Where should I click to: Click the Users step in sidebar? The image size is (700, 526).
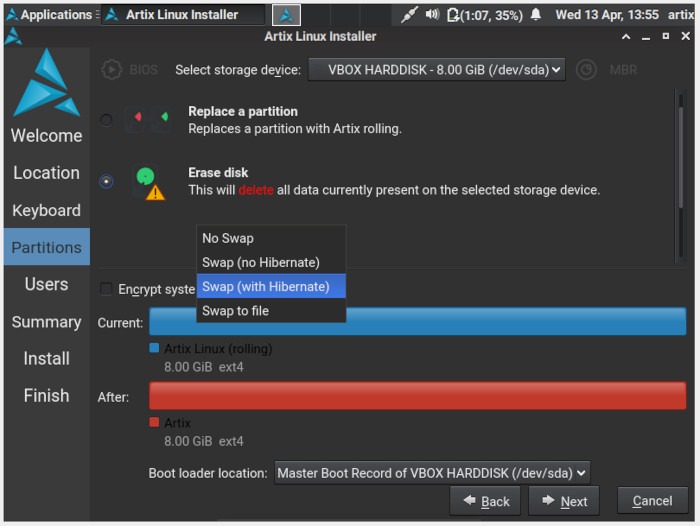(x=47, y=284)
